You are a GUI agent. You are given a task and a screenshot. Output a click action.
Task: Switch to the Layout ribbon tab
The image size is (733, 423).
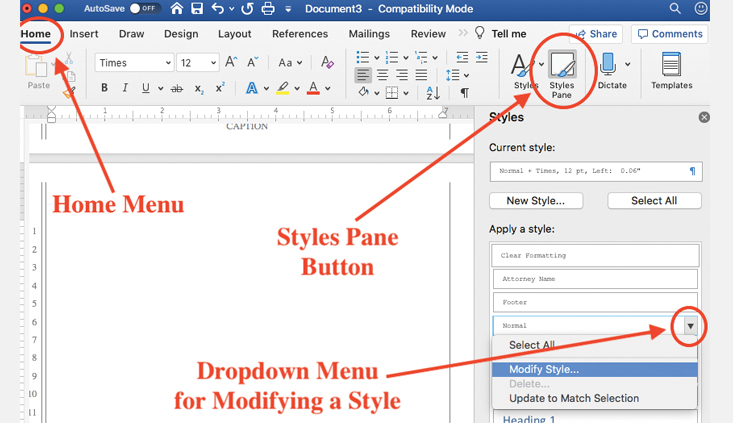pyautogui.click(x=235, y=33)
